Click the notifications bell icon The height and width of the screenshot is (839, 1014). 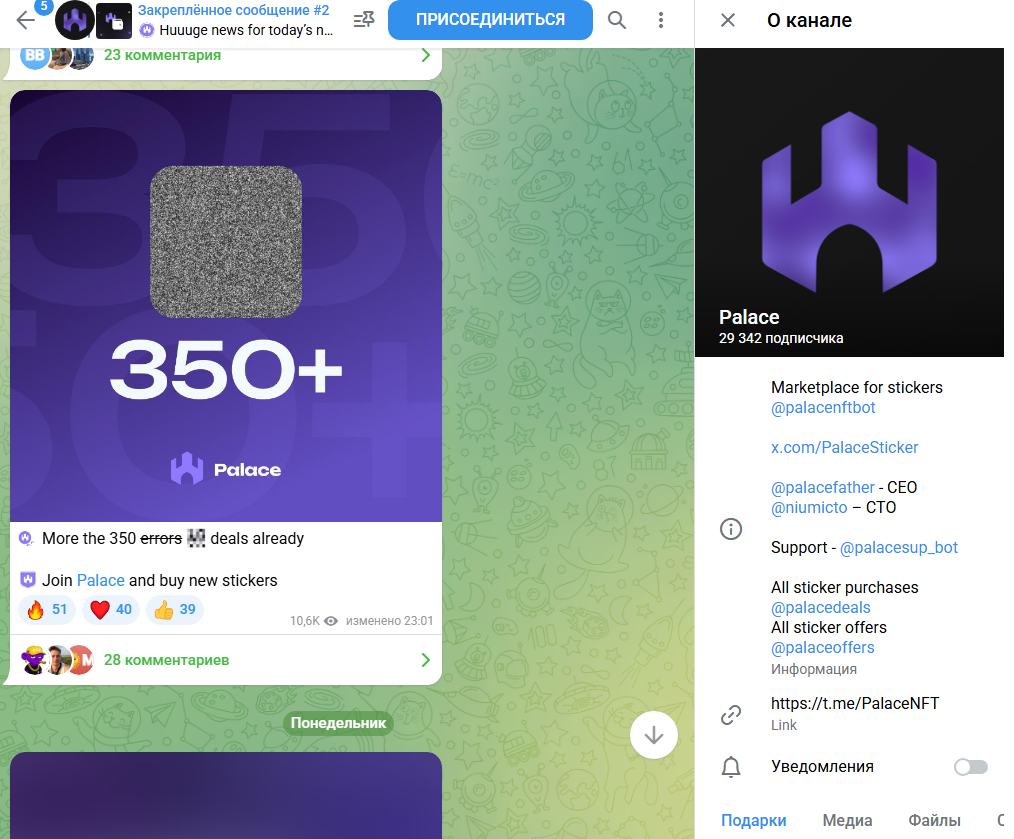(731, 767)
